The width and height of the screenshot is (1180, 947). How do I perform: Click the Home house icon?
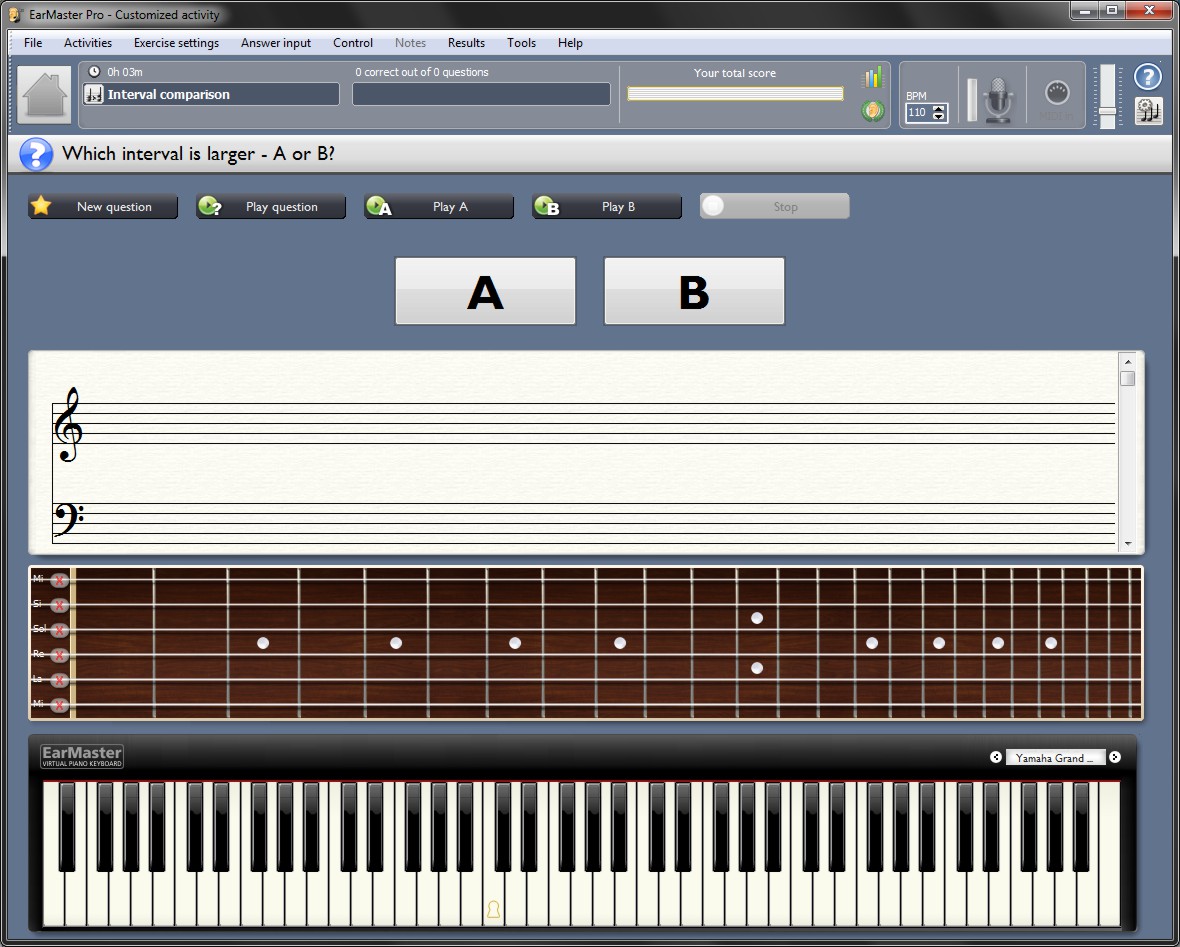pyautogui.click(x=44, y=95)
